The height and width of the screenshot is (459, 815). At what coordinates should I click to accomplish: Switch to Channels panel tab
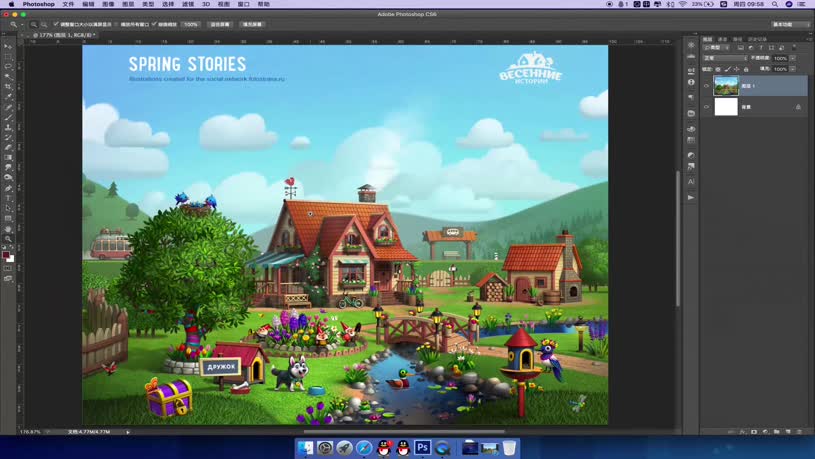pos(722,40)
